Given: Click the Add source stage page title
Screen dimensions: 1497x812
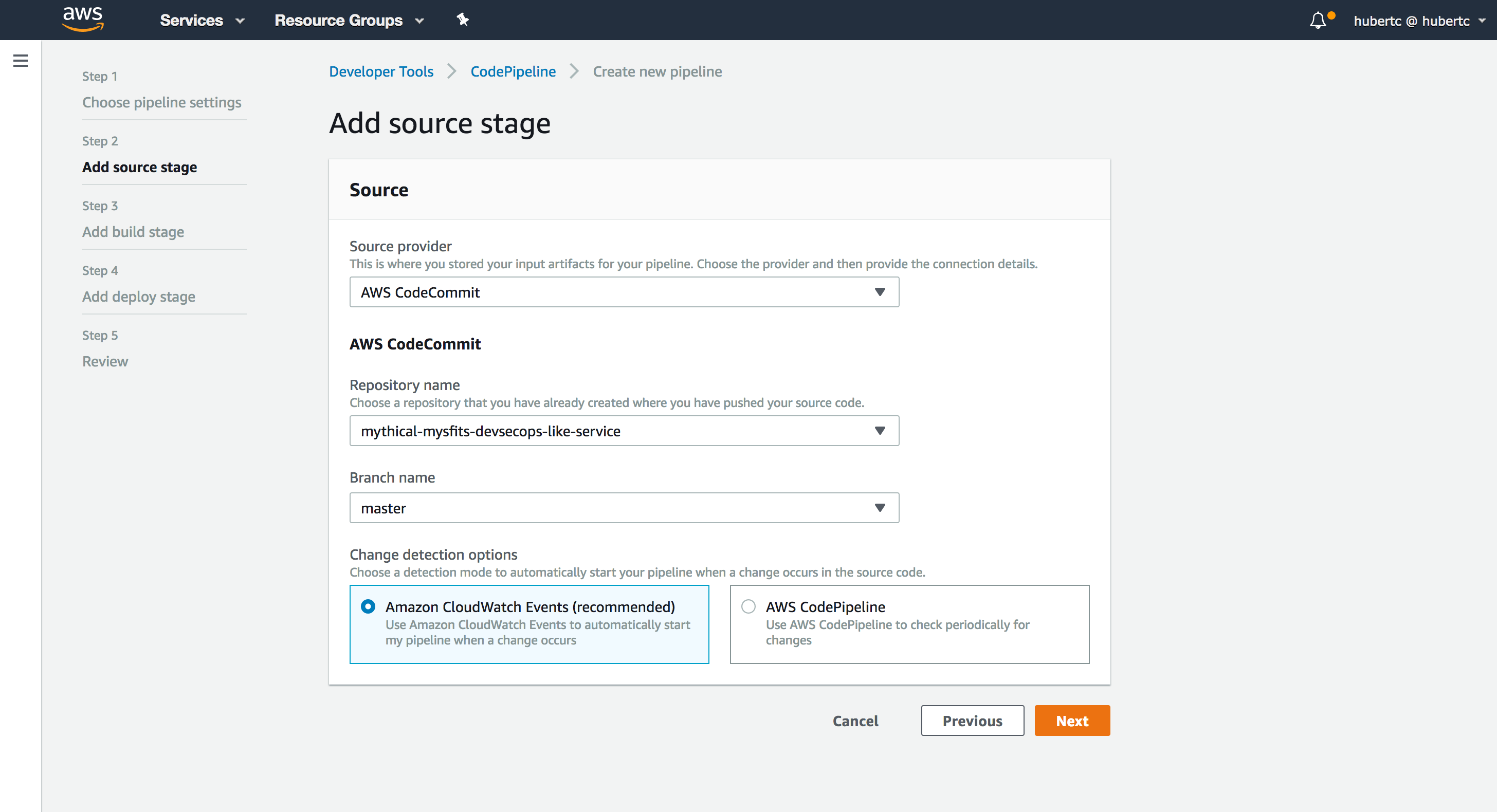Looking at the screenshot, I should pos(440,124).
